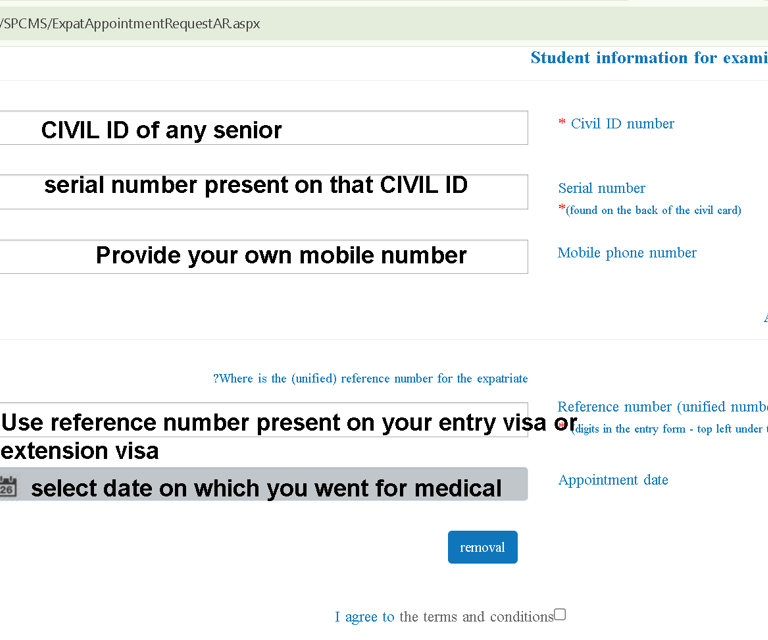Click the 'Reference number (unified' label

(x=662, y=407)
